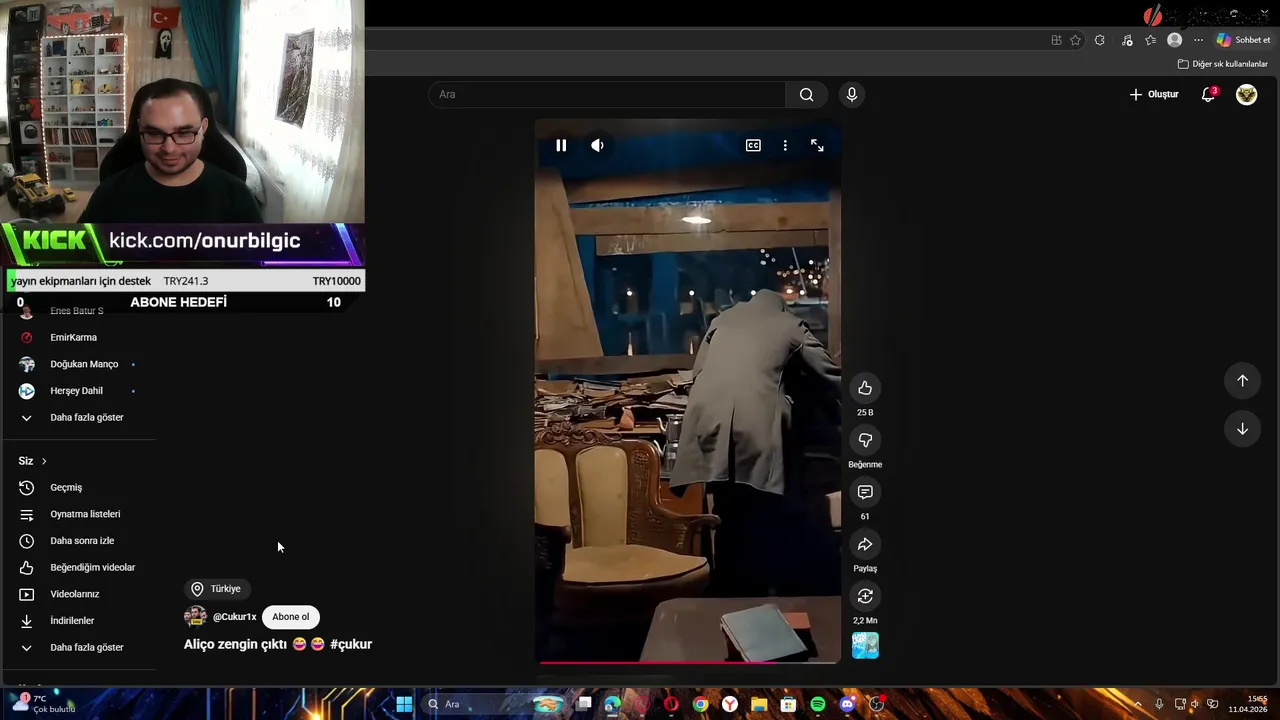Open the #çukur hashtag link
1280x720 pixels.
point(351,644)
